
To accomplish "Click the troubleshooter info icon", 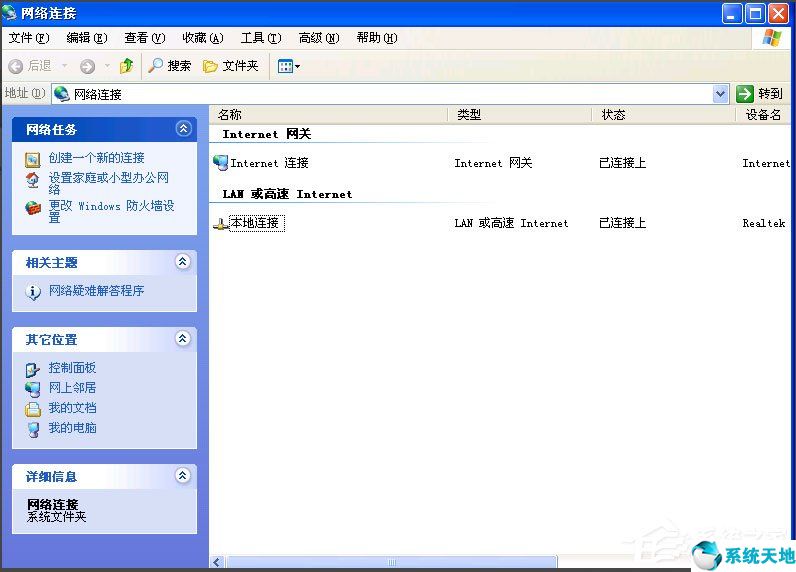I will pyautogui.click(x=33, y=292).
